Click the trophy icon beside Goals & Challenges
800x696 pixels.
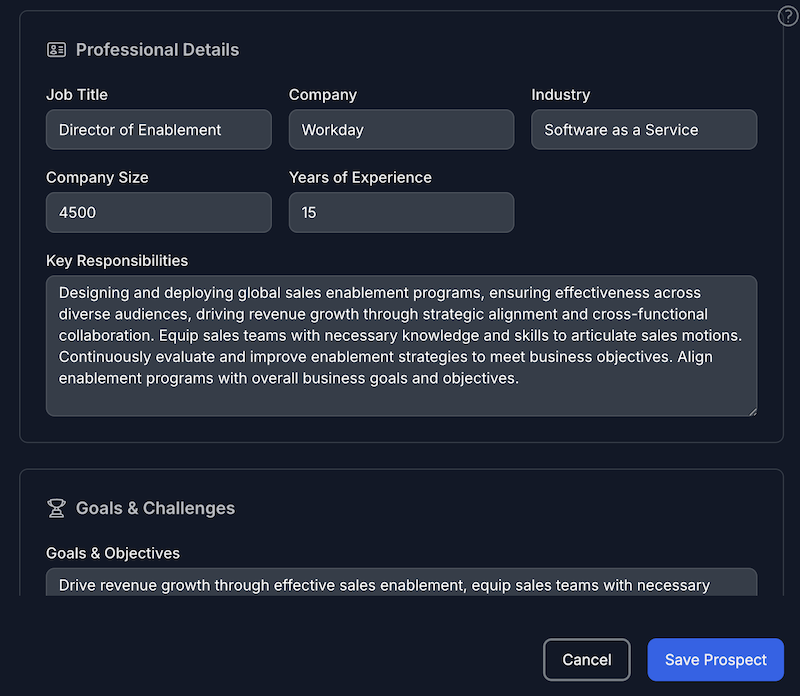(56, 508)
